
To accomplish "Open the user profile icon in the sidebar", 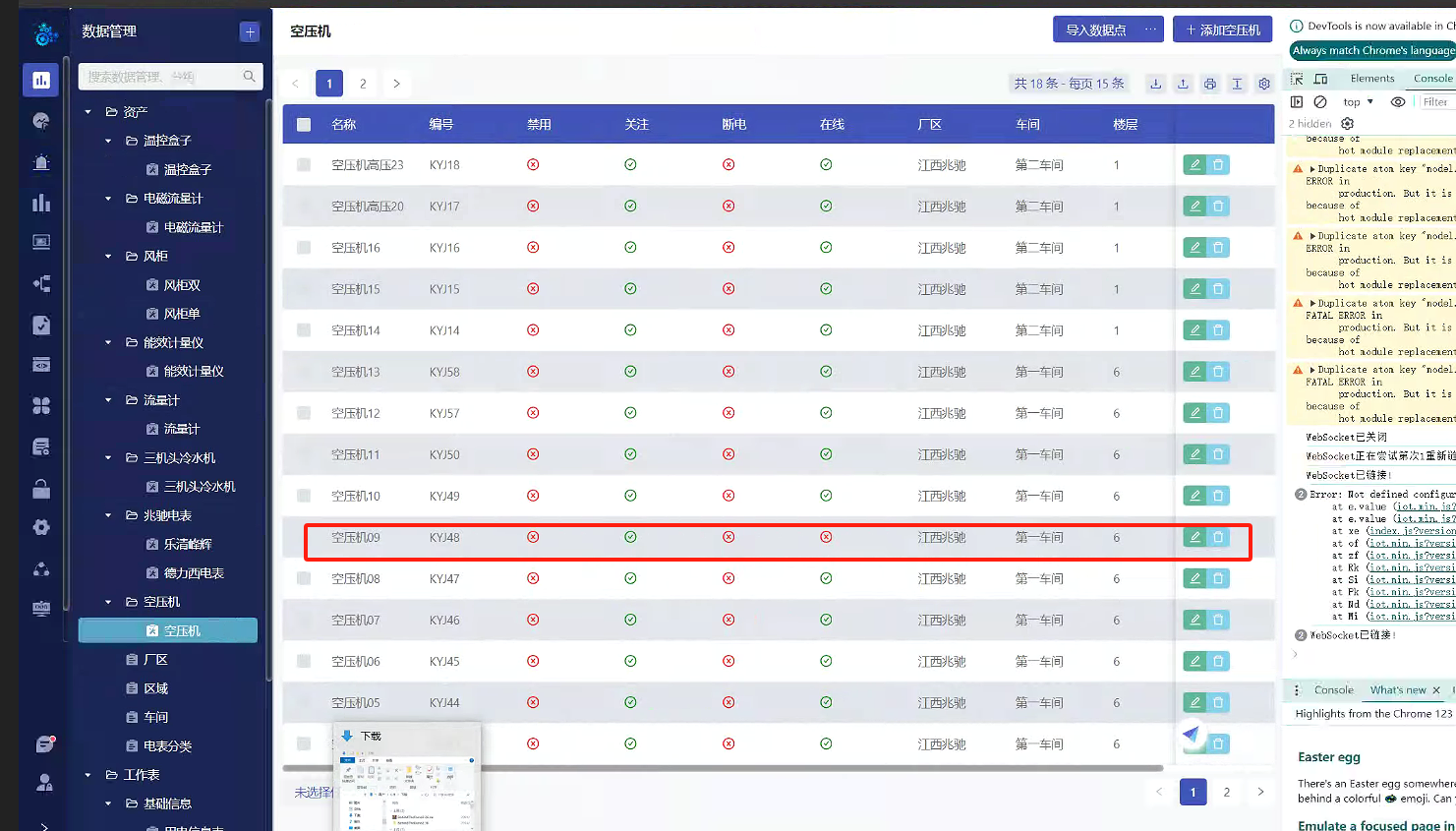I will [x=44, y=783].
